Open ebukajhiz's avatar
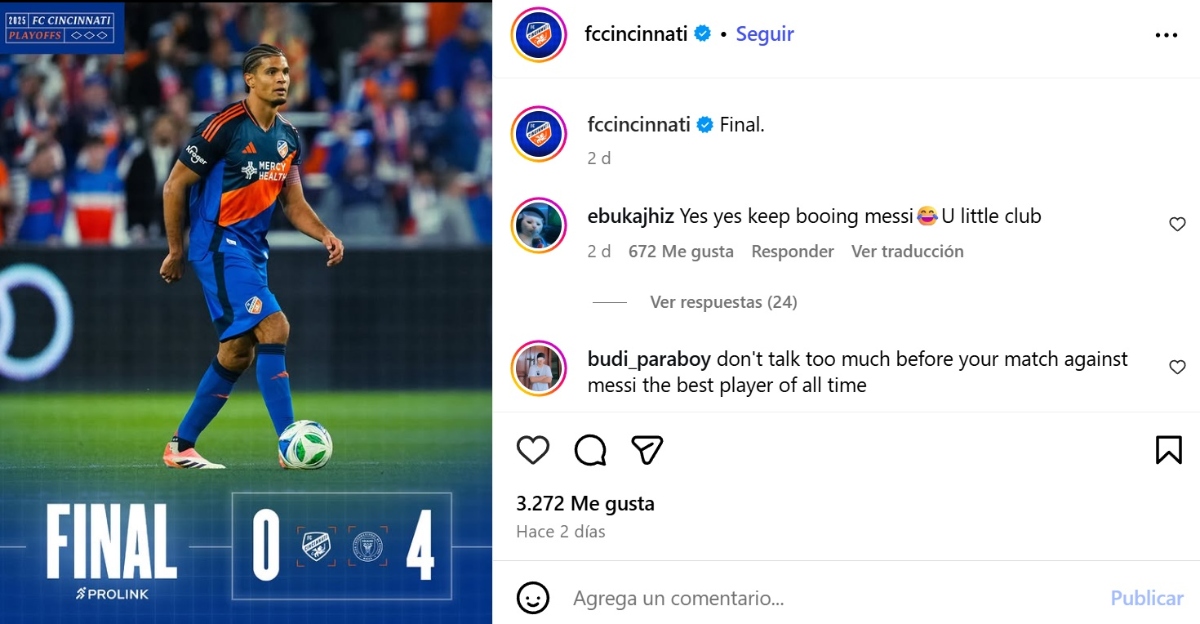This screenshot has width=1200, height=624. click(539, 225)
